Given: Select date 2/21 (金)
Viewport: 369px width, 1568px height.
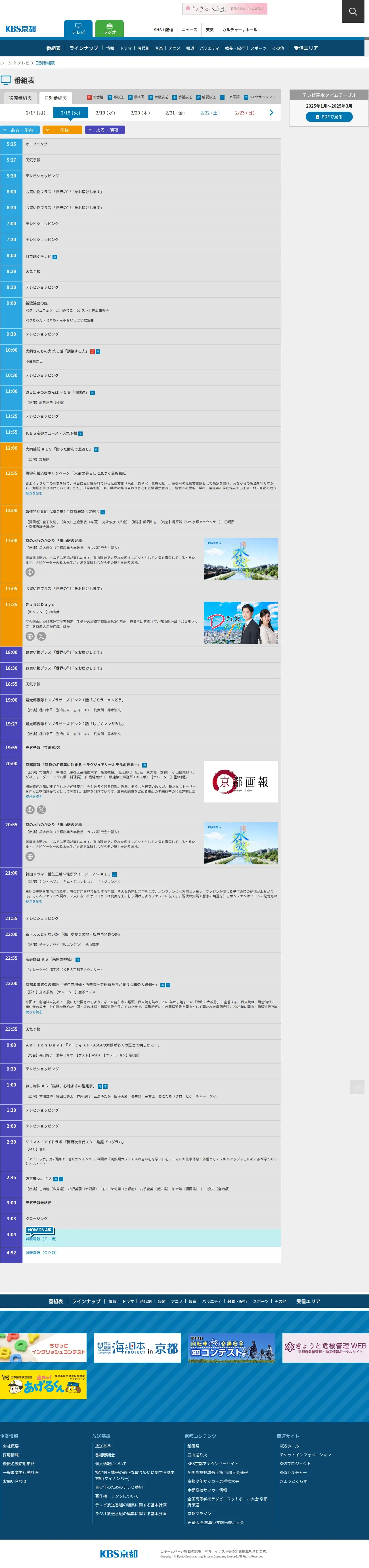Looking at the screenshot, I should pyautogui.click(x=175, y=112).
